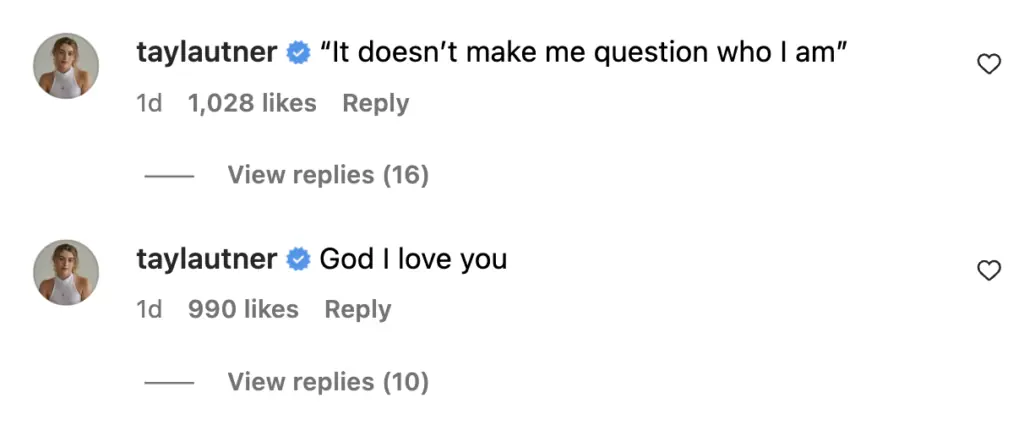Viewport: 1024px width, 436px height.
Task: Click the 1d timestamp beside 1,028 likes
Action: tap(149, 103)
